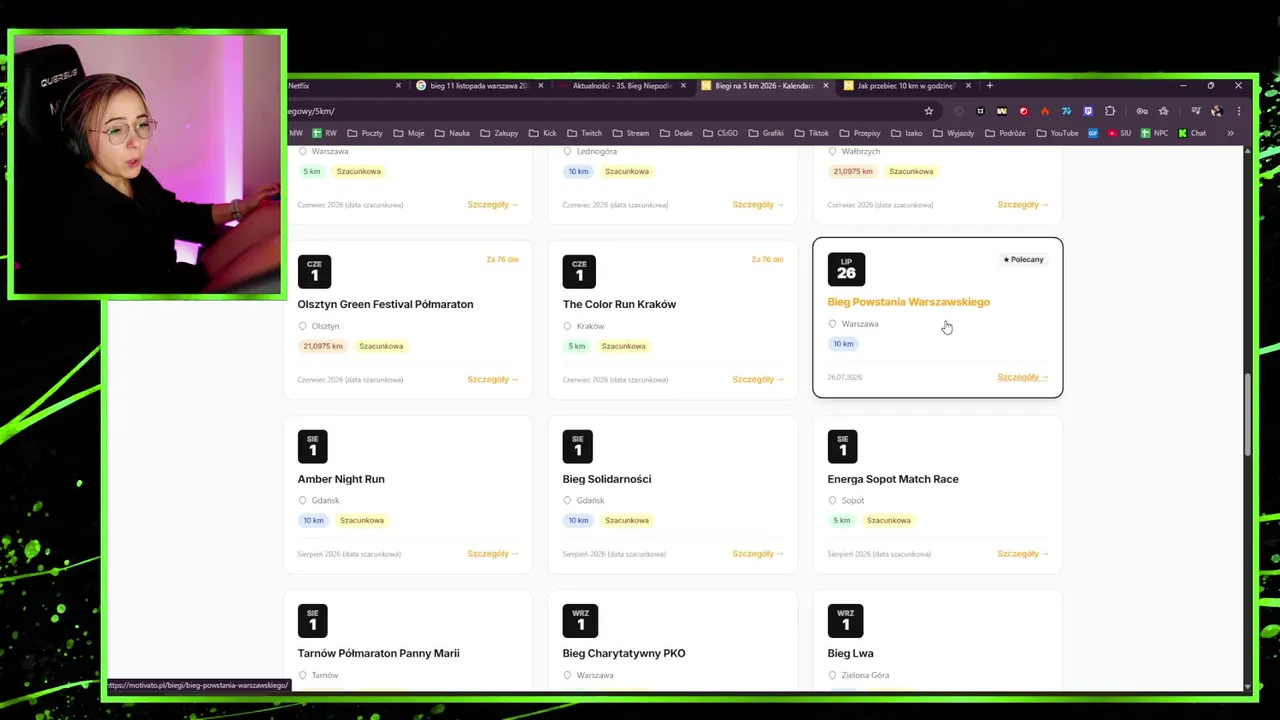Viewport: 1280px width, 720px height.
Task: Open a new browser tab
Action: click(x=990, y=85)
